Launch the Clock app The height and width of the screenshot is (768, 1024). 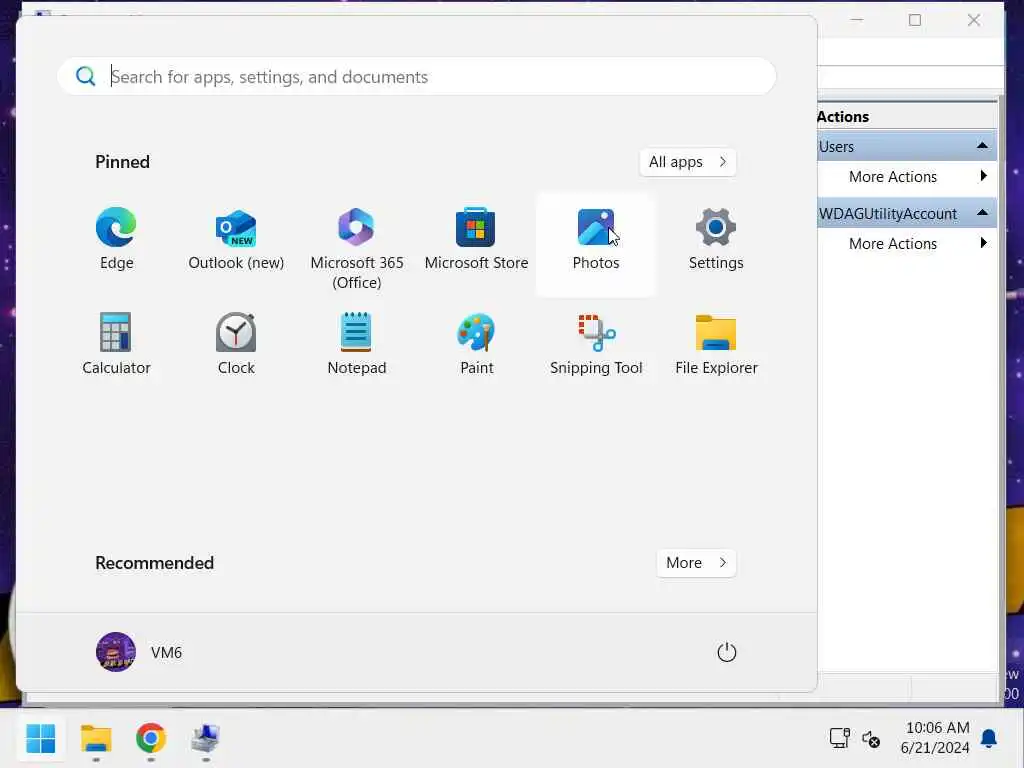(236, 344)
